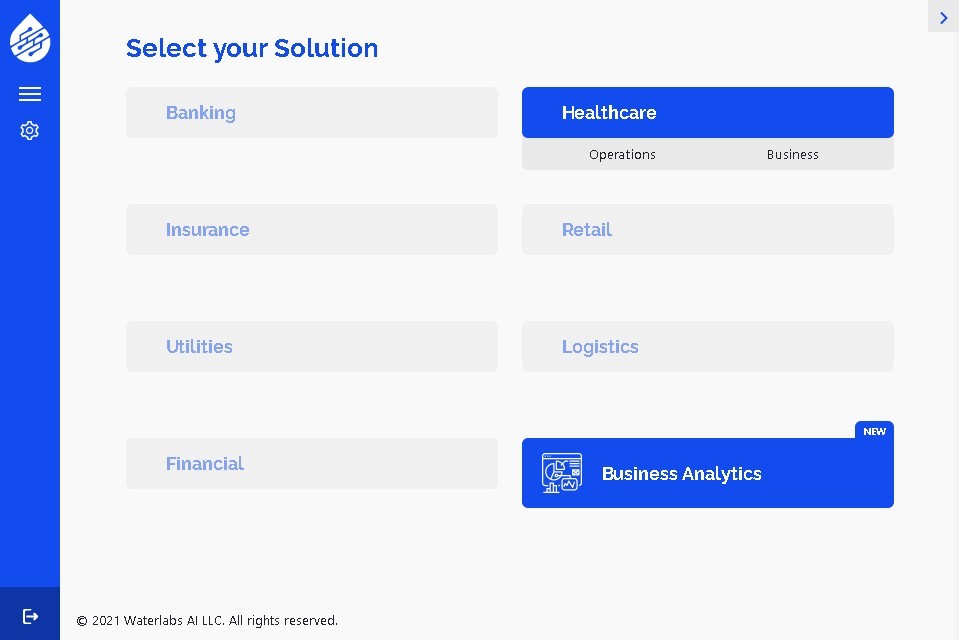The height and width of the screenshot is (640, 959).
Task: Select the Banking solution
Action: [x=311, y=112]
